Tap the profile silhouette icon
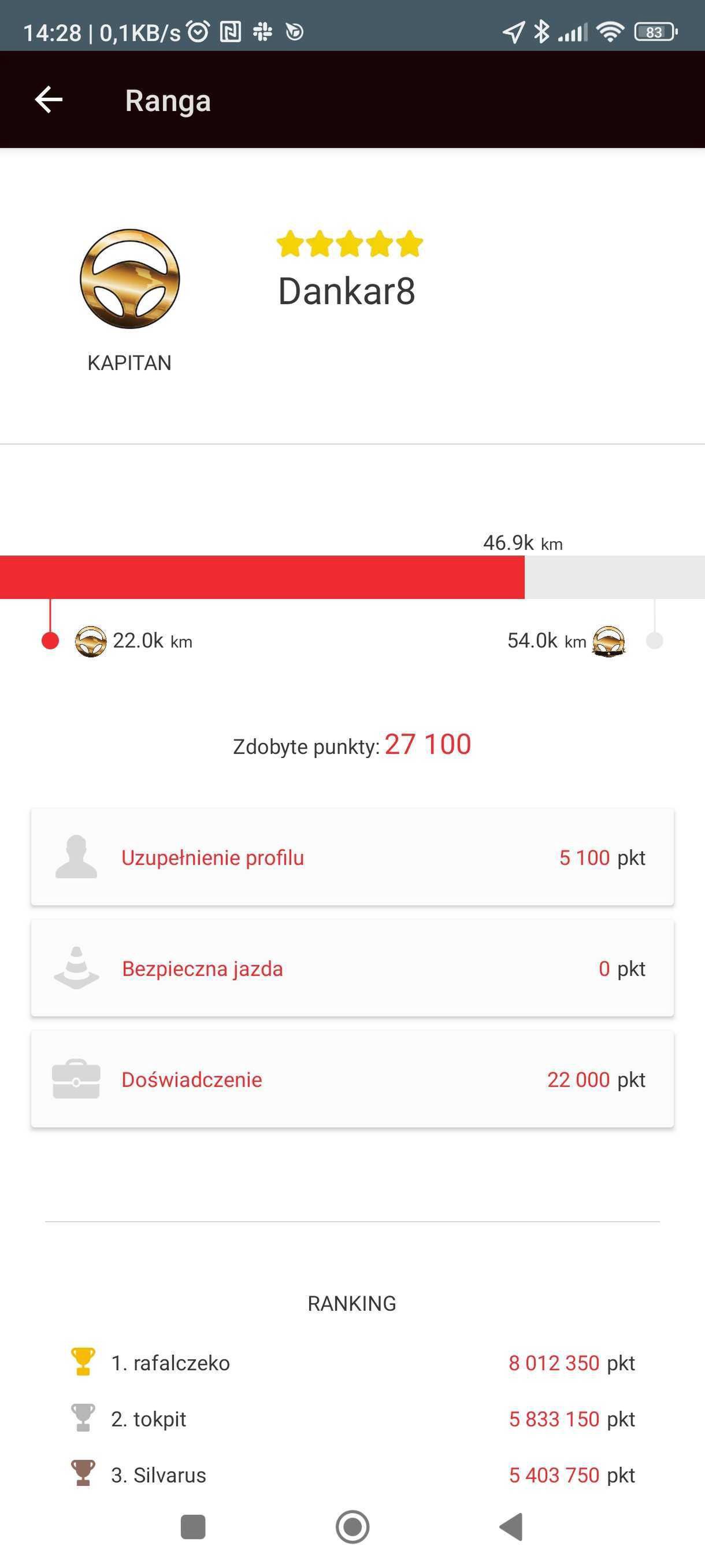705x1568 pixels. point(76,856)
